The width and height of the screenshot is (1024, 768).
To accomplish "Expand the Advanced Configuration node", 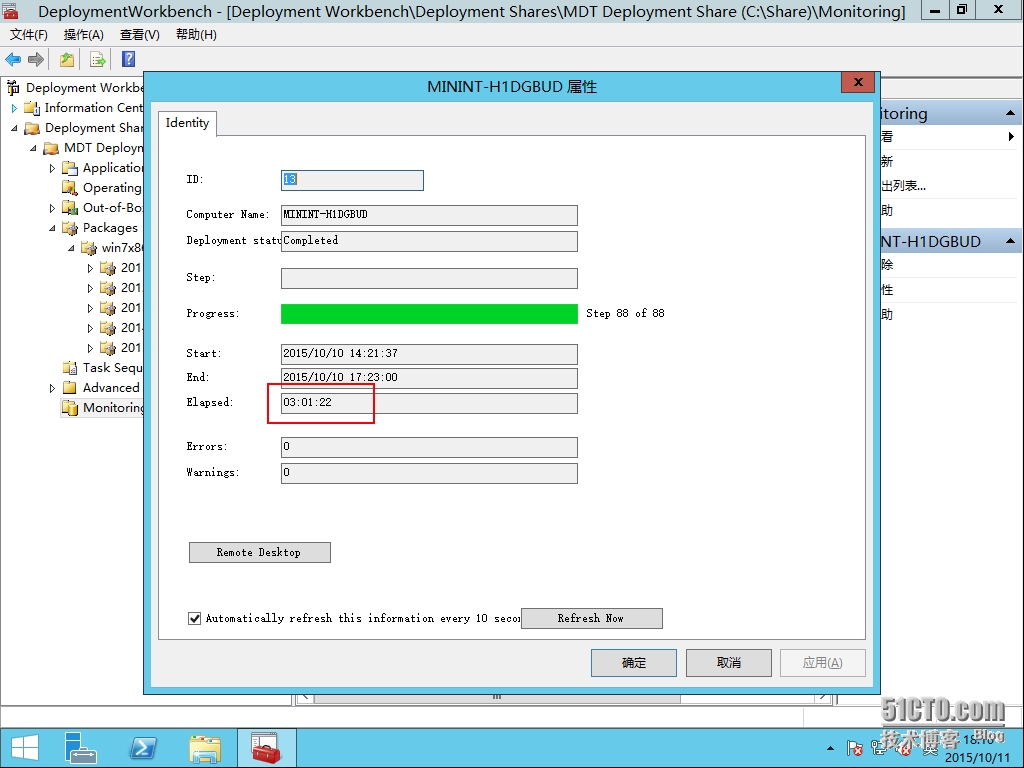I will pyautogui.click(x=52, y=388).
